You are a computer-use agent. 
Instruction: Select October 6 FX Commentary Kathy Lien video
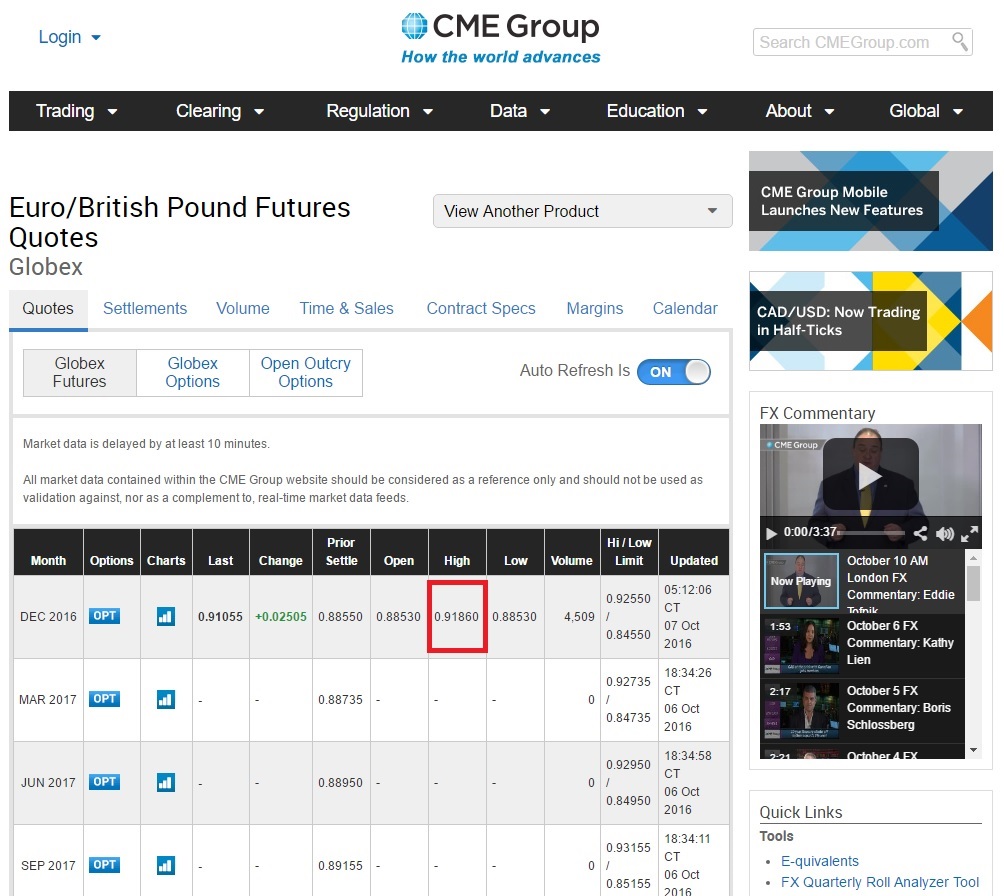pyautogui.click(x=862, y=646)
